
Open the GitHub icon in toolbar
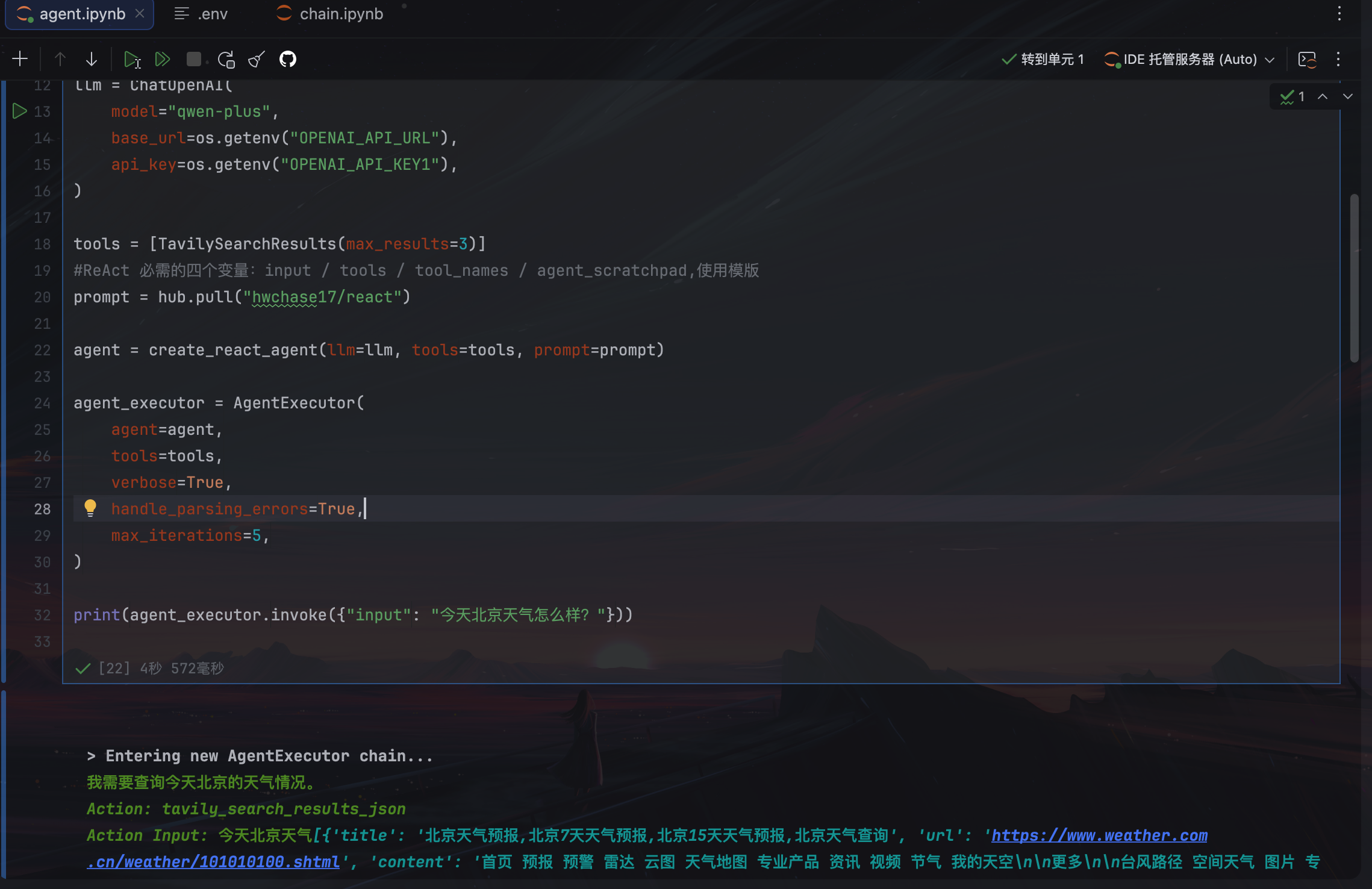click(x=288, y=59)
